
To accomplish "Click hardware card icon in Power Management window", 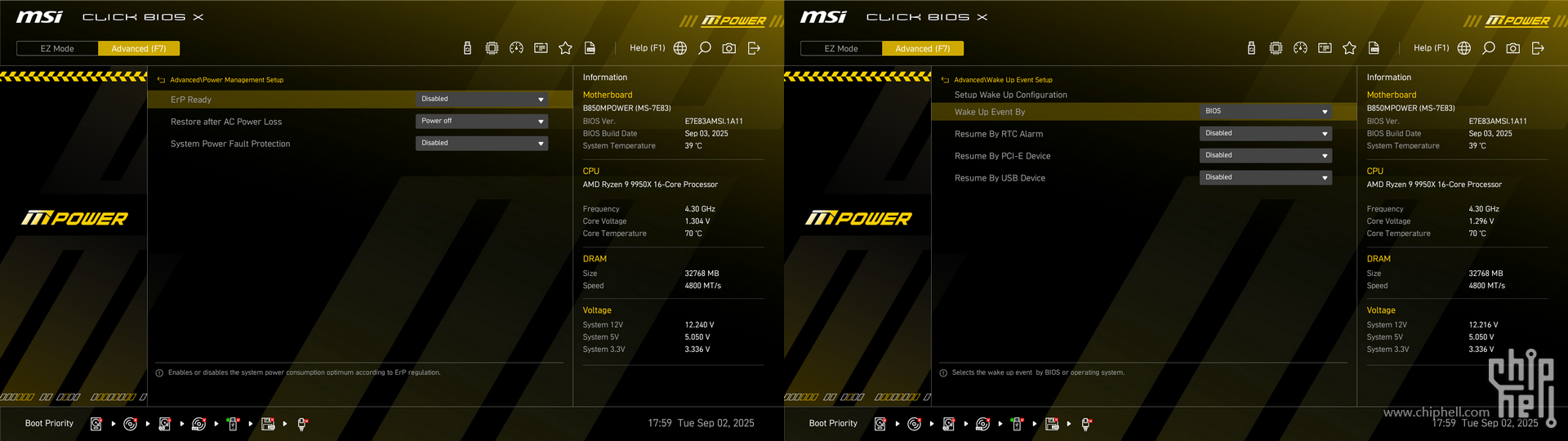I will point(541,48).
